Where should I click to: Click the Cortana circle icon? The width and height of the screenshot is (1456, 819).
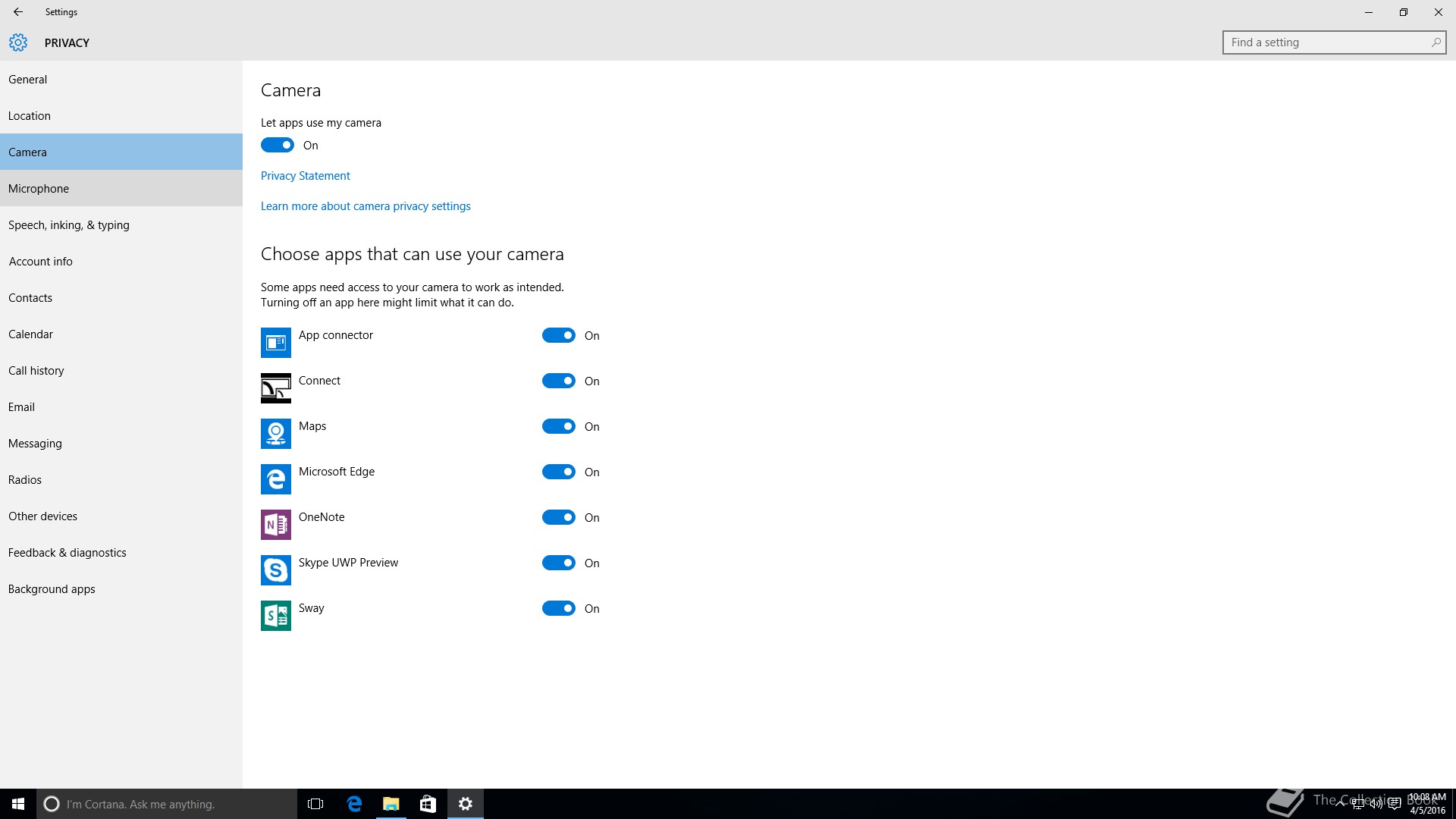pyautogui.click(x=51, y=804)
